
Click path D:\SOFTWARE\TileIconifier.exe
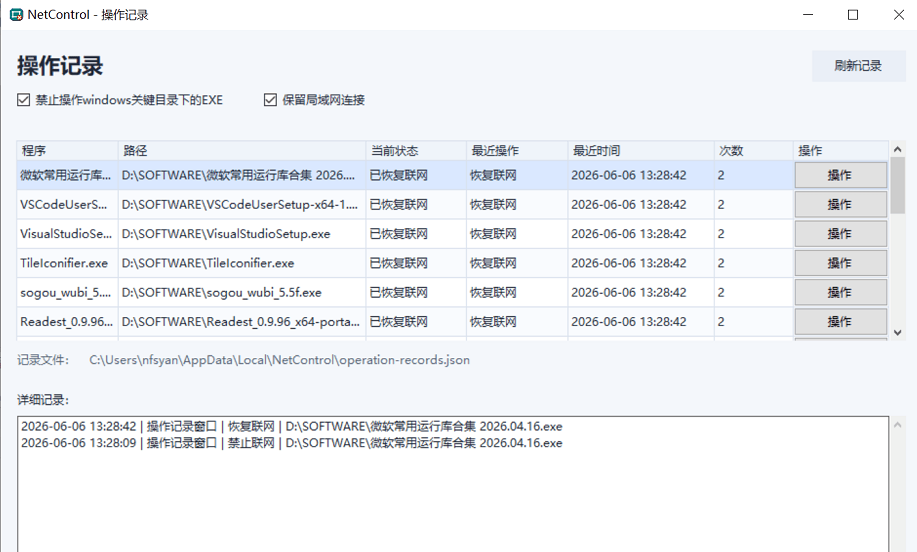click(x=208, y=263)
